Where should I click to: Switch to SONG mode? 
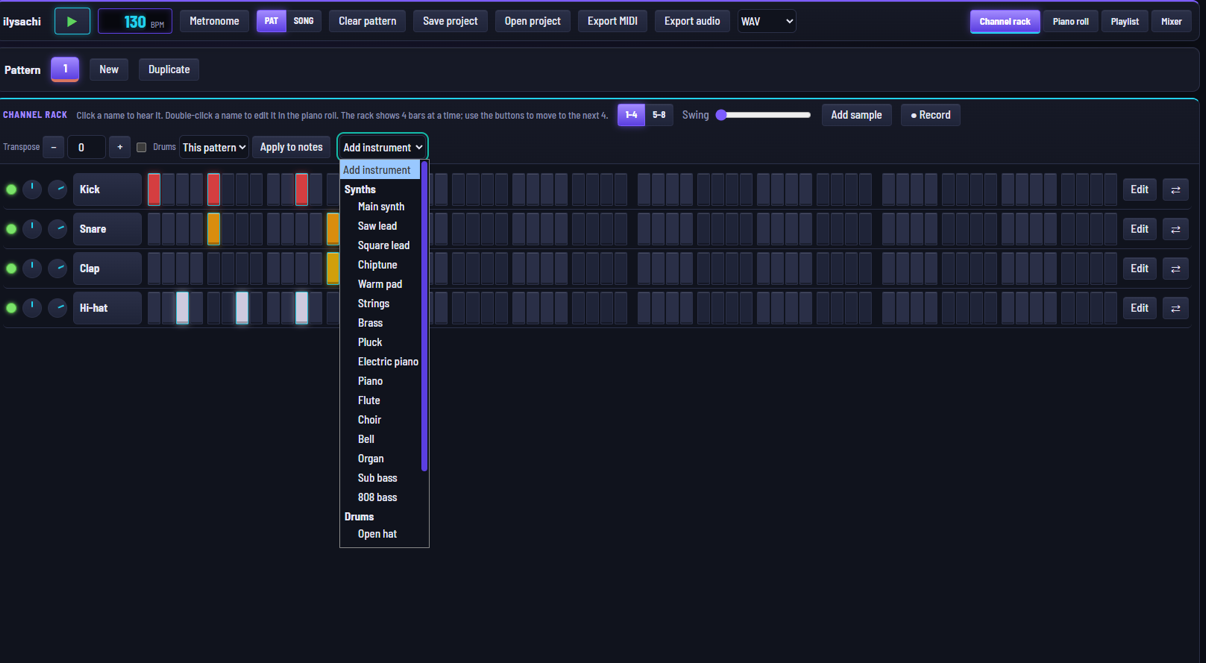303,21
